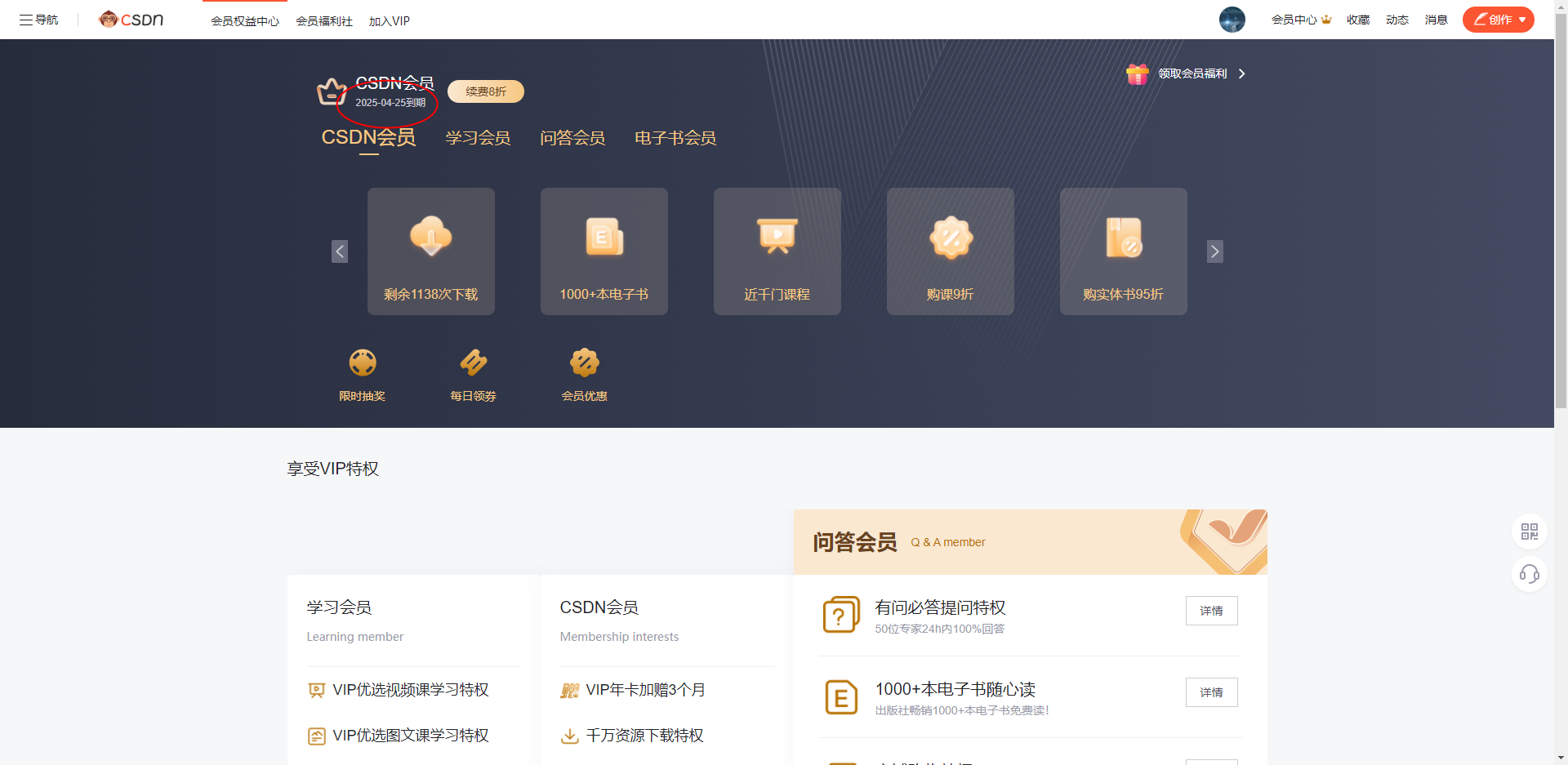The height and width of the screenshot is (765, 1568).
Task: Click the 享受VIP特权 heading
Action: [333, 469]
